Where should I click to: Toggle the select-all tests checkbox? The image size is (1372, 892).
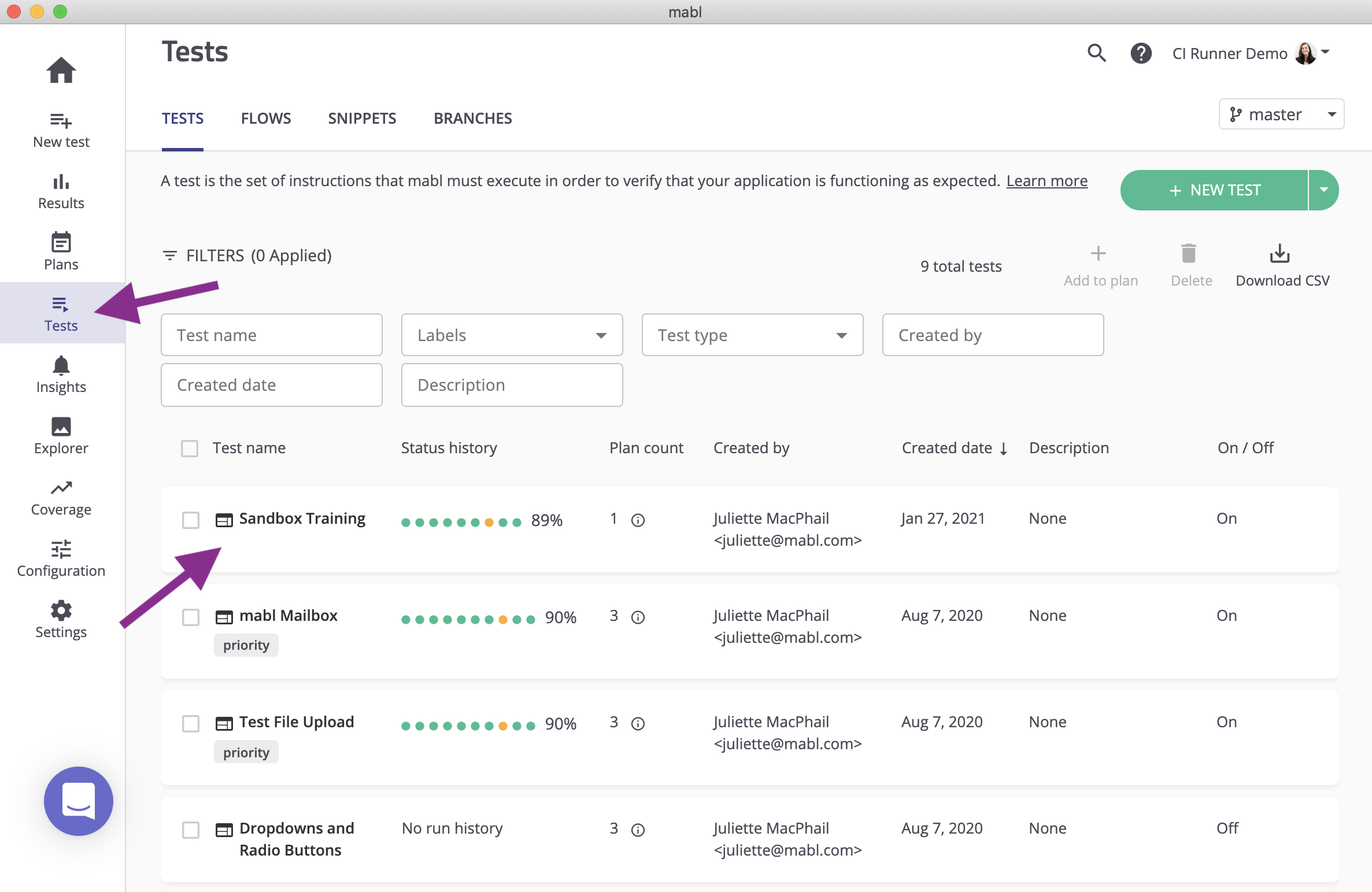pyautogui.click(x=189, y=448)
